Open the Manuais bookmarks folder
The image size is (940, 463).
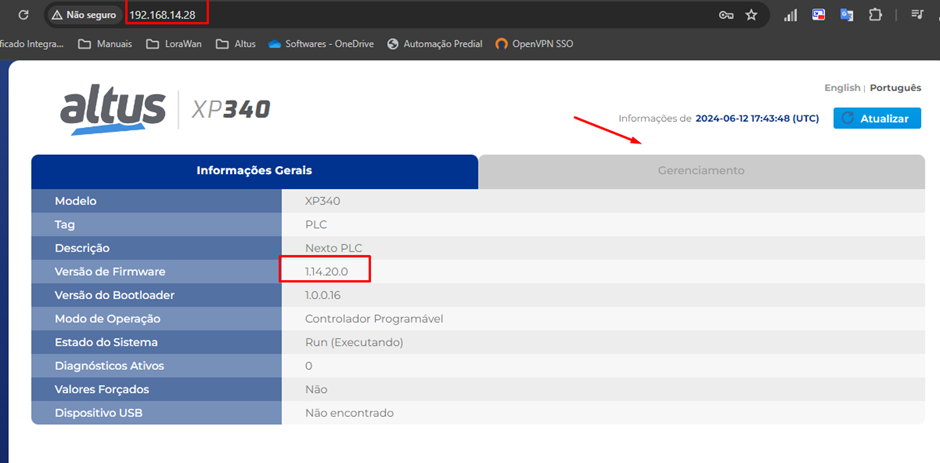[x=105, y=44]
